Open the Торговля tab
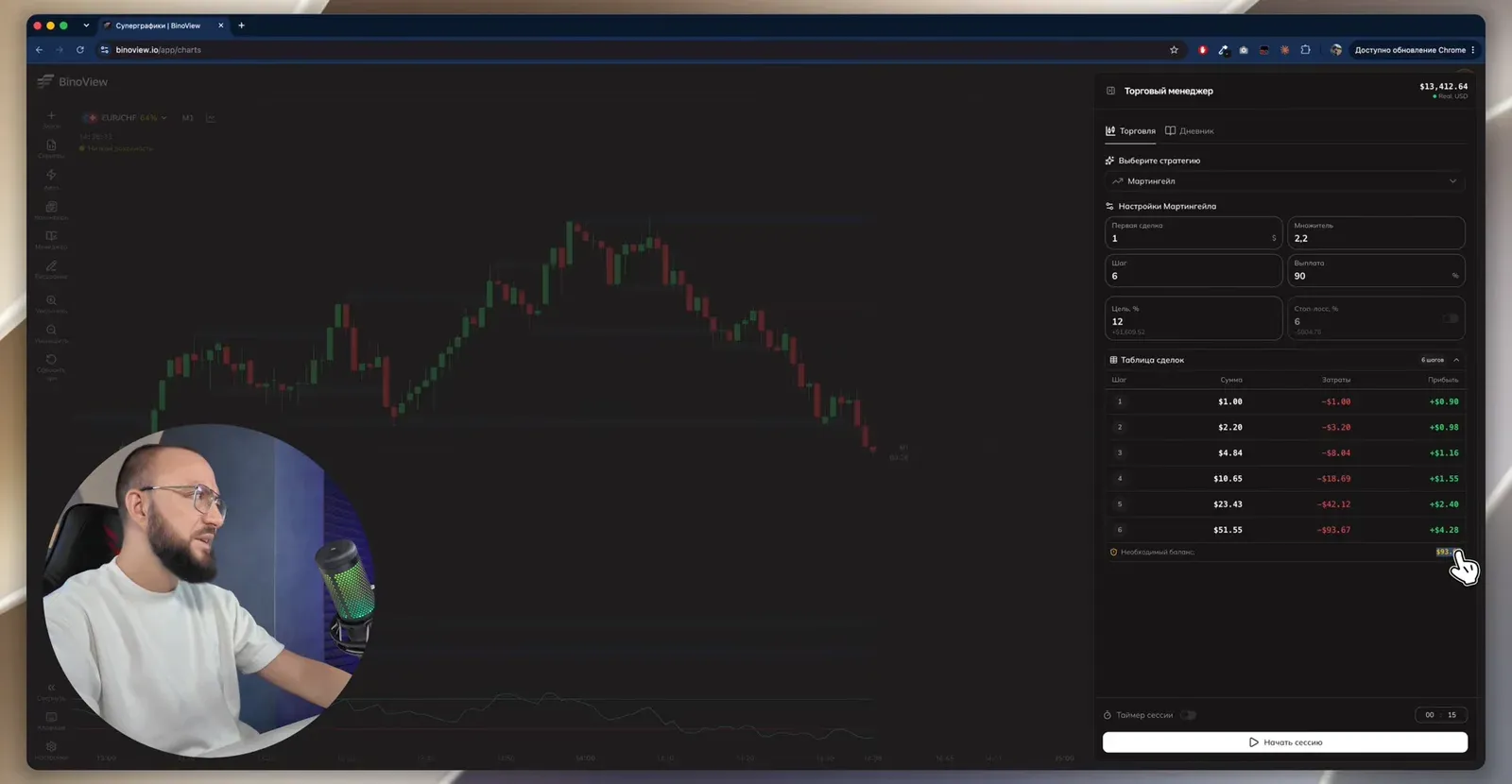The image size is (1512, 784). (1130, 131)
